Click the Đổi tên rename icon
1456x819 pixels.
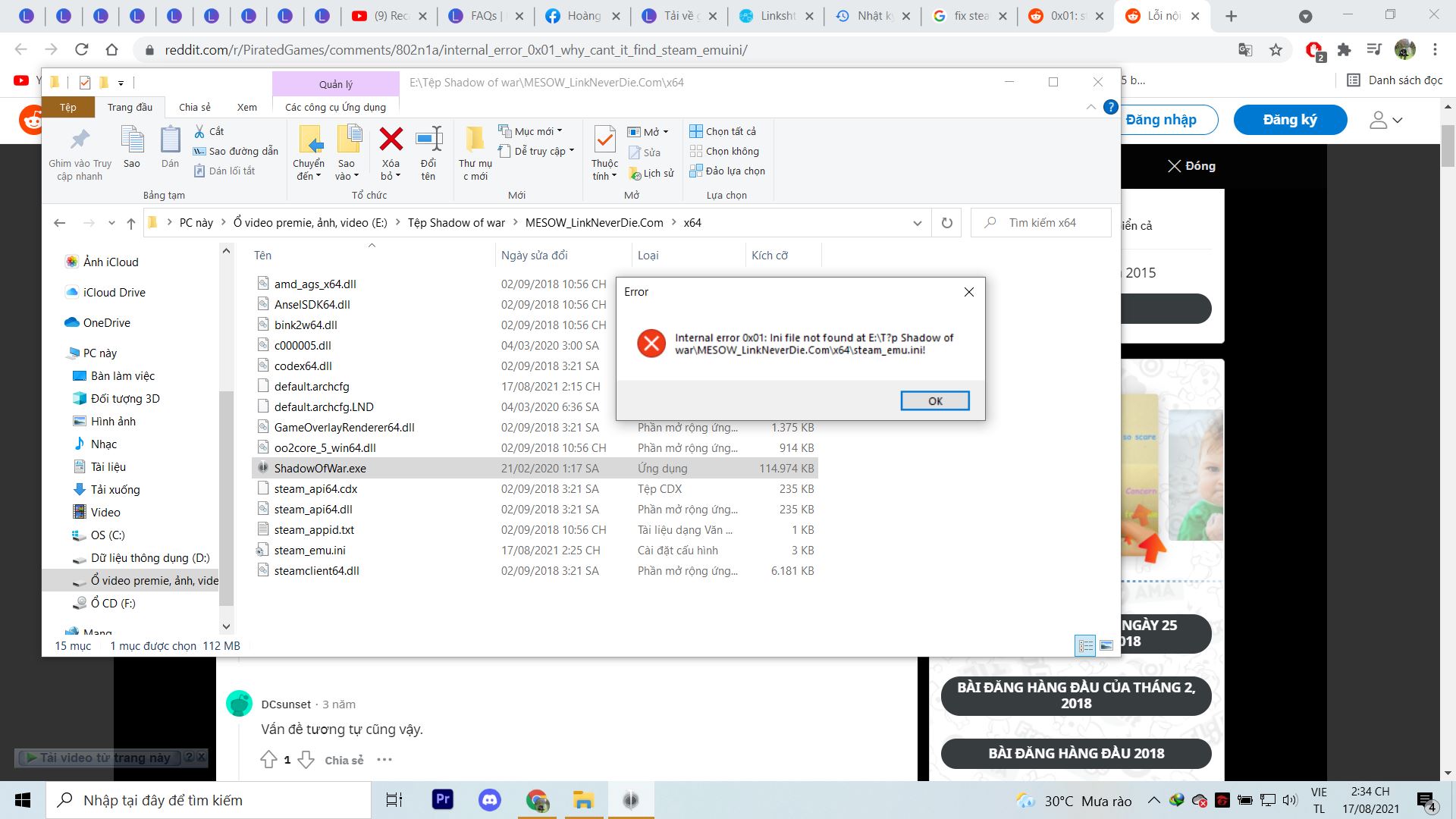428,140
